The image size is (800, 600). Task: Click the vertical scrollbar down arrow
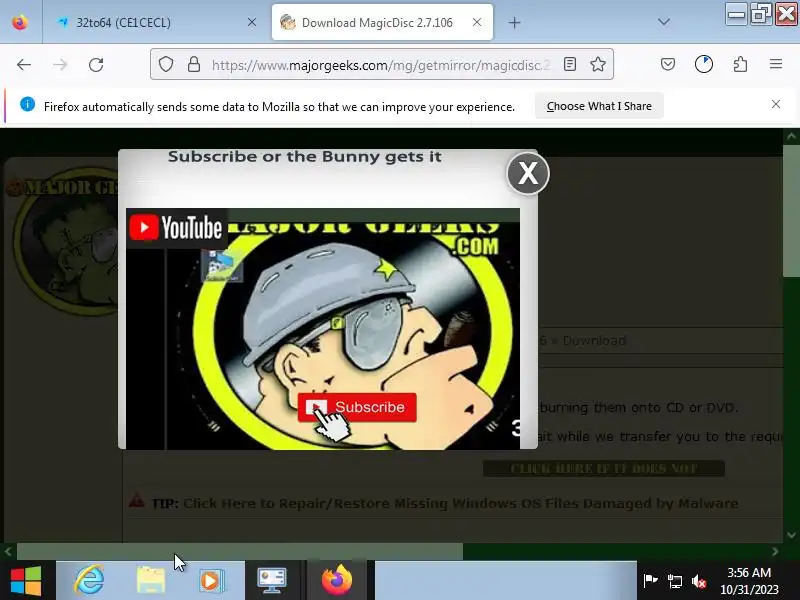[791, 535]
